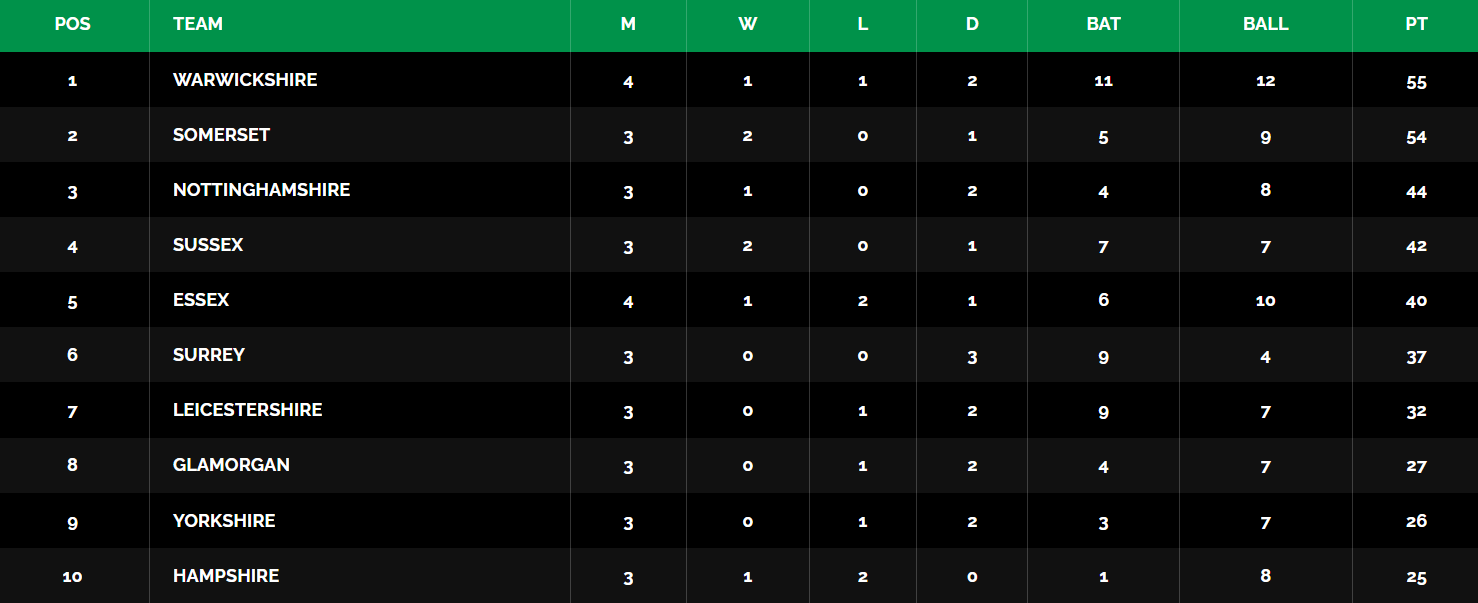Screen dimensions: 1478x603
Task: Click the Essex team name
Action: click(201, 300)
